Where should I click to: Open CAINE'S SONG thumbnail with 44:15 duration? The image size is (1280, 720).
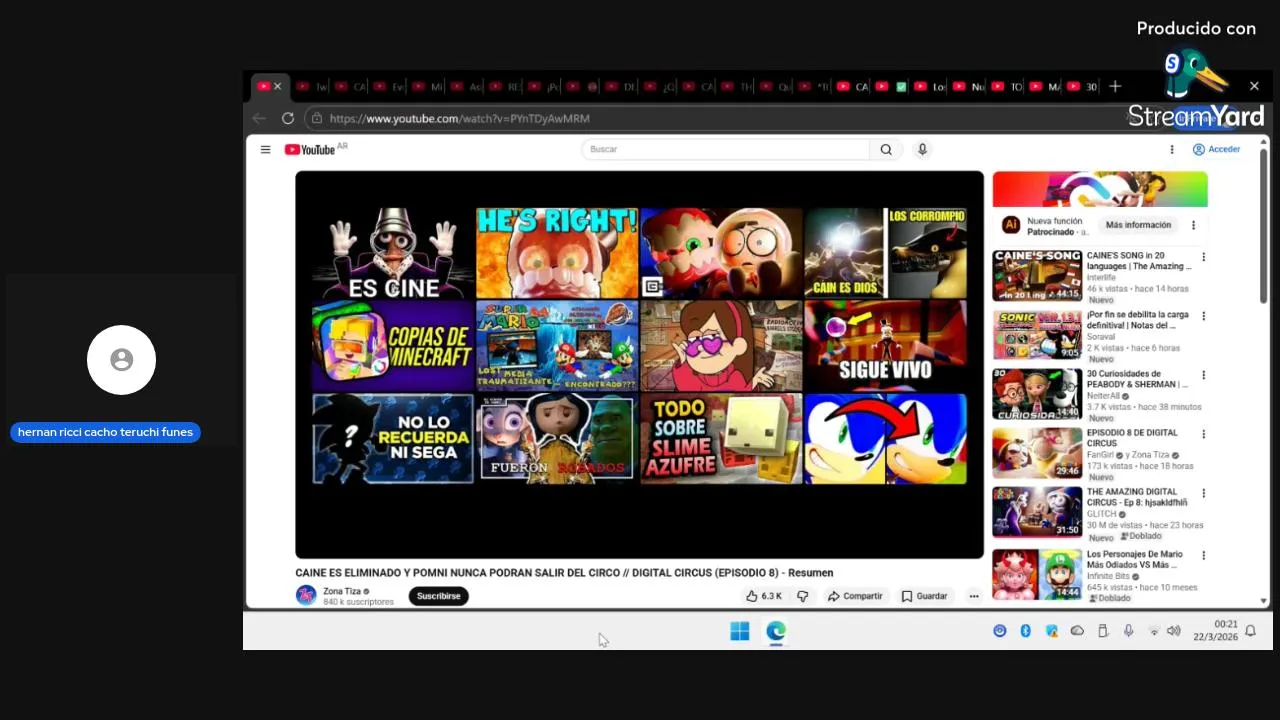pyautogui.click(x=1037, y=276)
